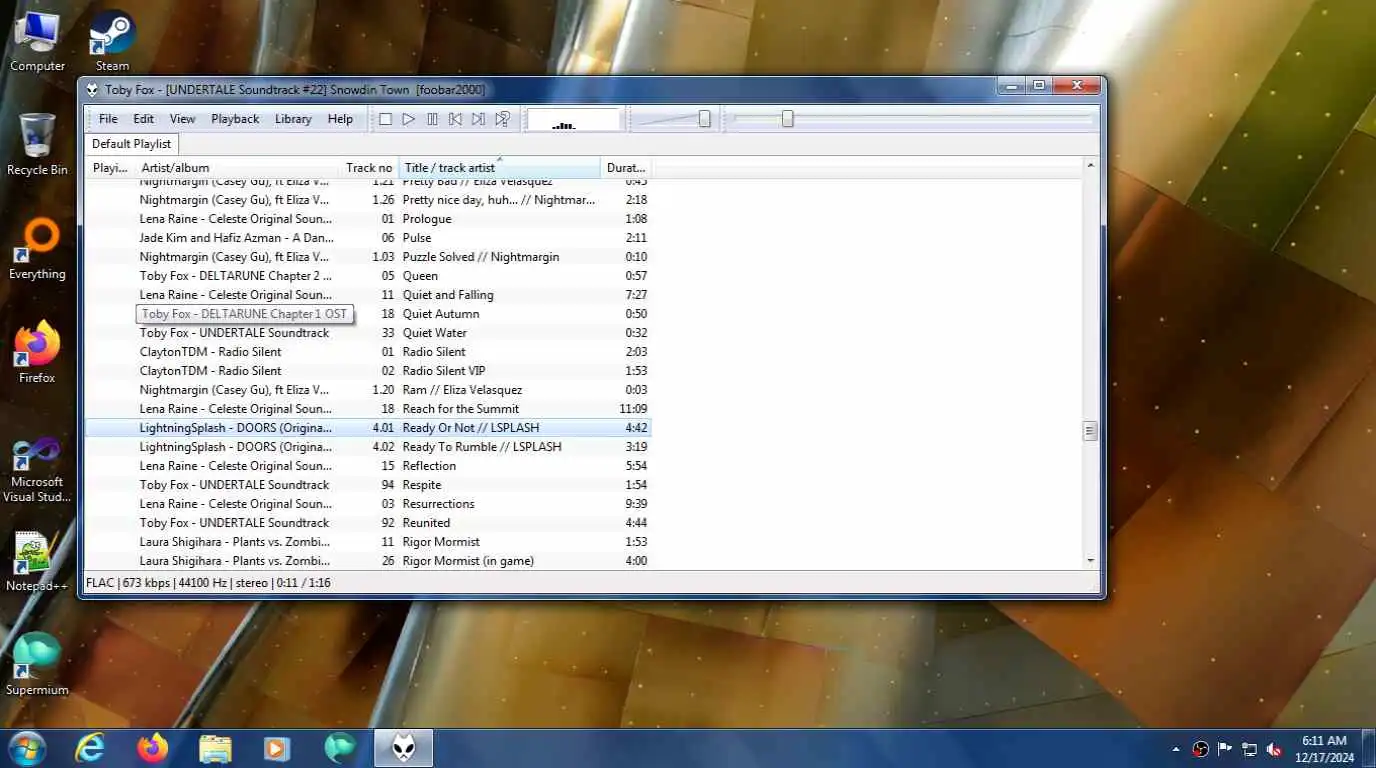Screen dimensions: 1376x768
Task: Open the Library menu
Action: [x=293, y=119]
